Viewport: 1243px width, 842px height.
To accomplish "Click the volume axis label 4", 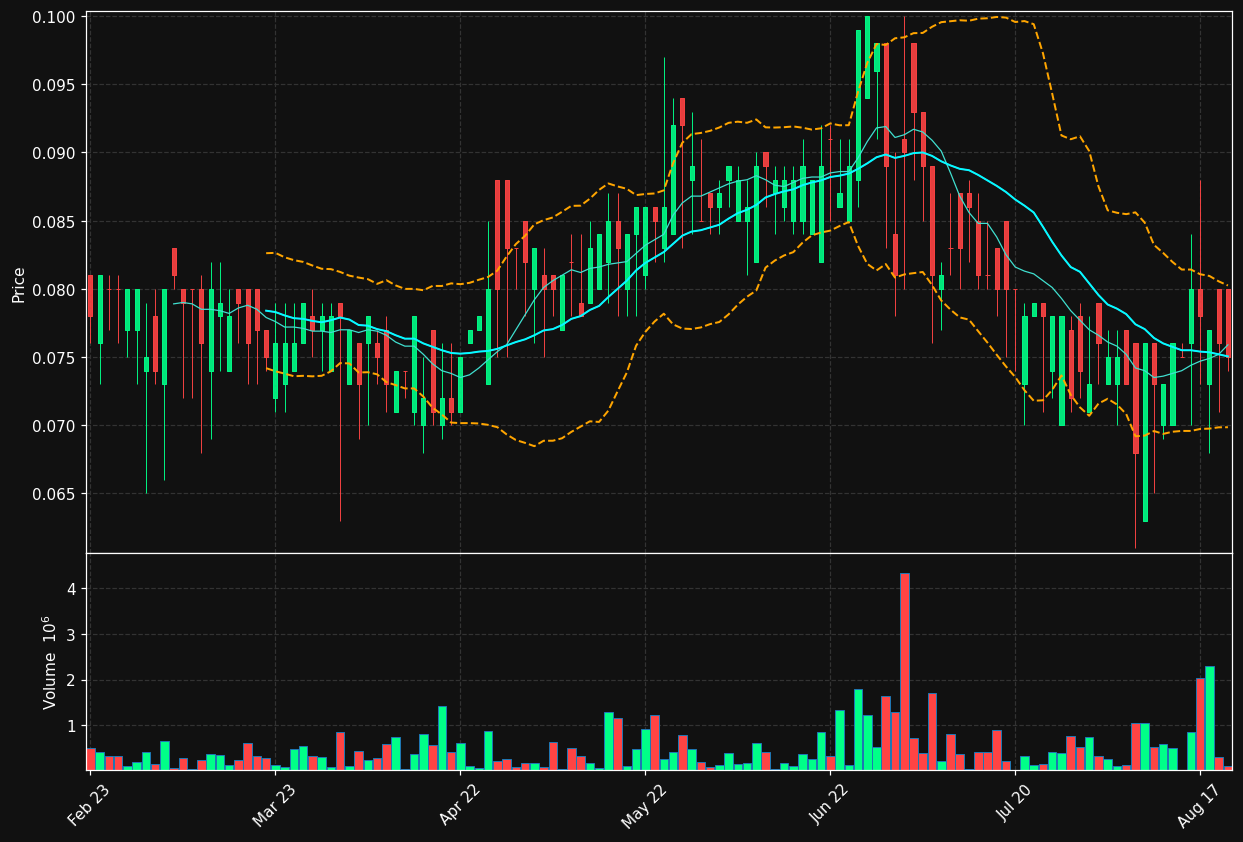I will [x=71, y=589].
